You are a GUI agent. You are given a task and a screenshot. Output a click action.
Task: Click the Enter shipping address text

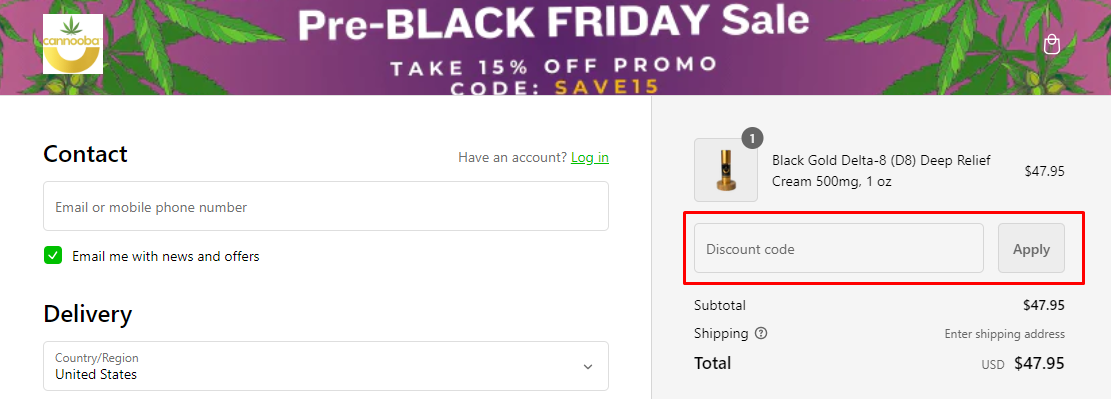1004,334
